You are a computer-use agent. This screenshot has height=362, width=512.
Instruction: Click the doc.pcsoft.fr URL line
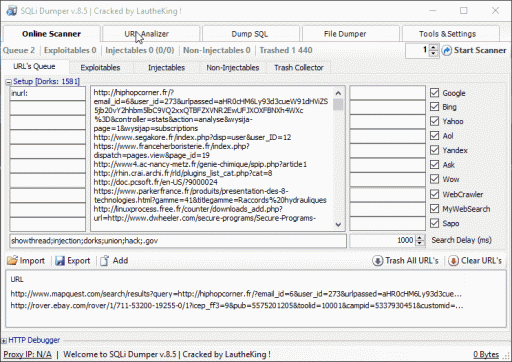point(155,182)
